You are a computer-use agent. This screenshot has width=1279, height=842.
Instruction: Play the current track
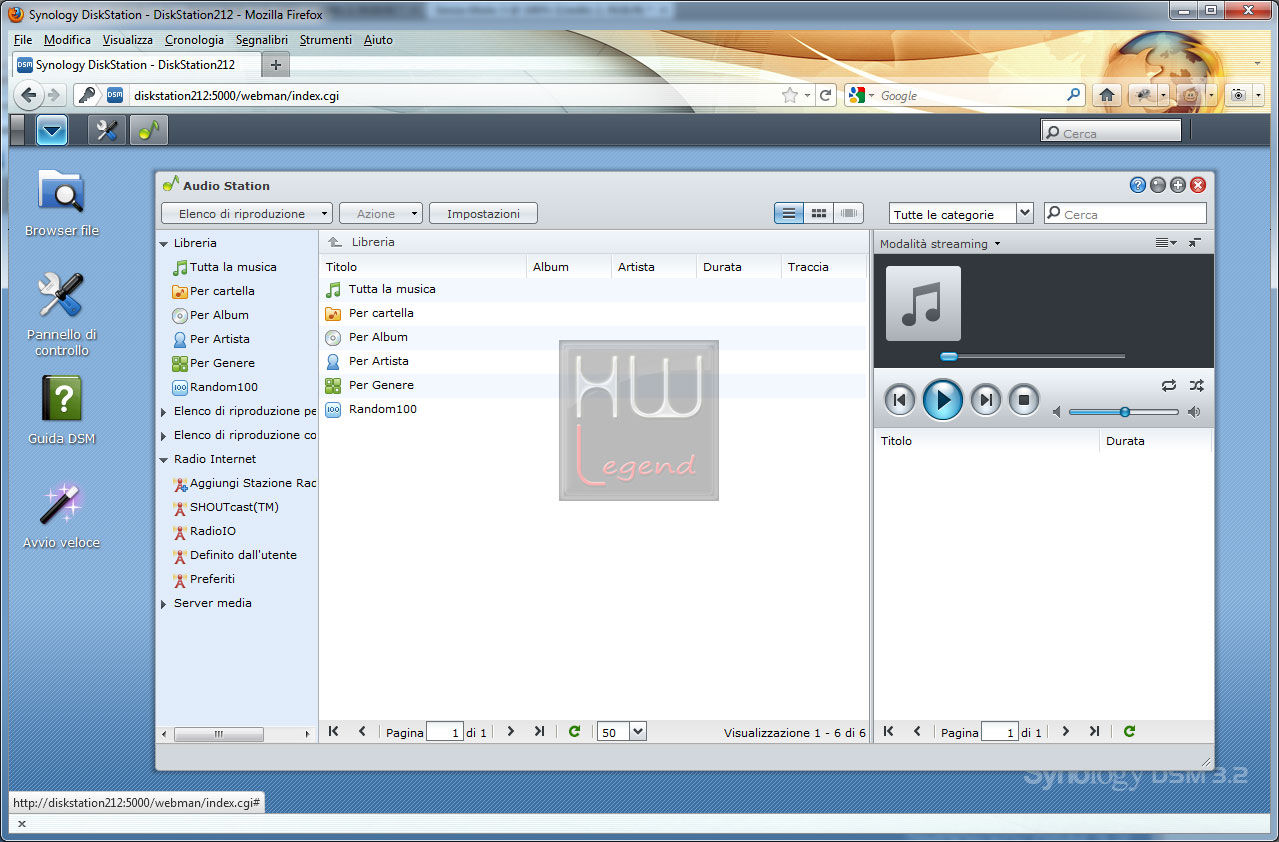(942, 400)
